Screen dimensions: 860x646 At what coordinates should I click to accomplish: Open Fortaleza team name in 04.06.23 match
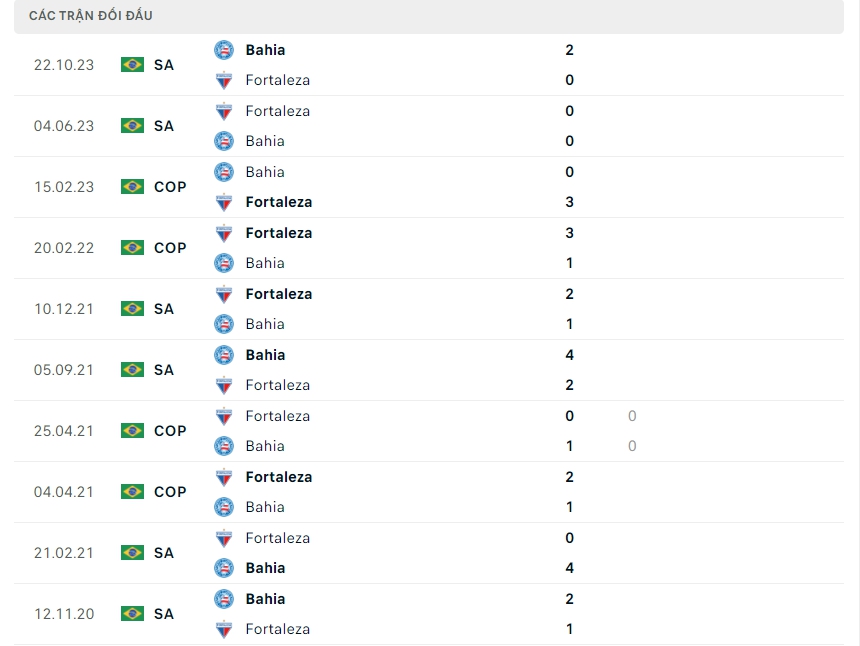tap(277, 111)
